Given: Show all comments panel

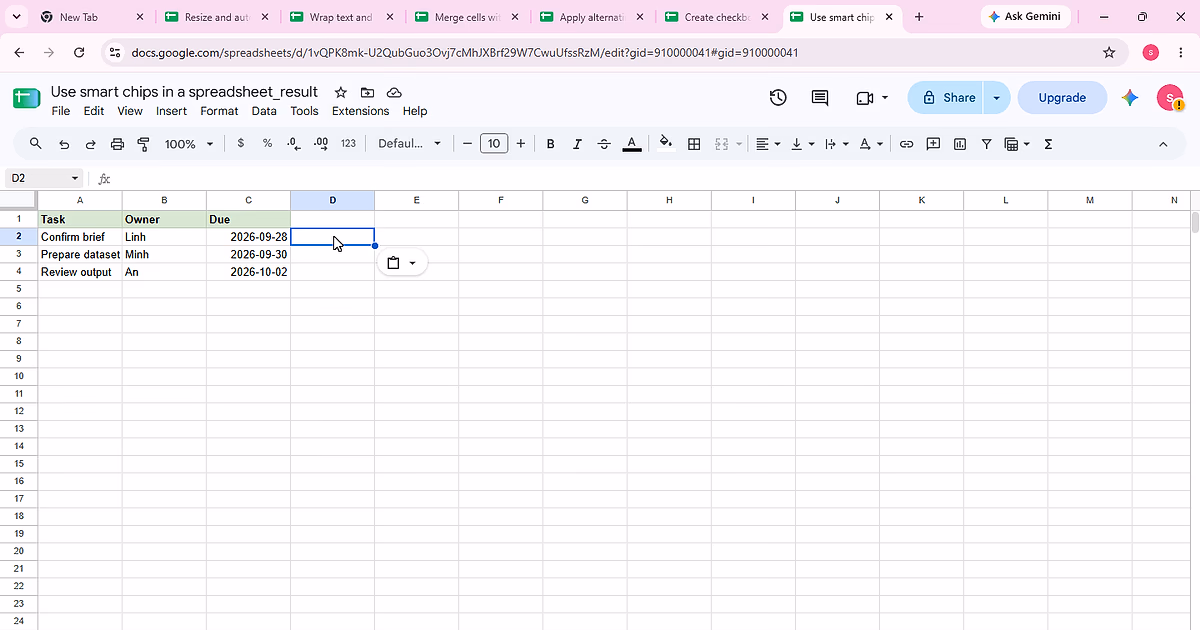Looking at the screenshot, I should pyautogui.click(x=820, y=97).
